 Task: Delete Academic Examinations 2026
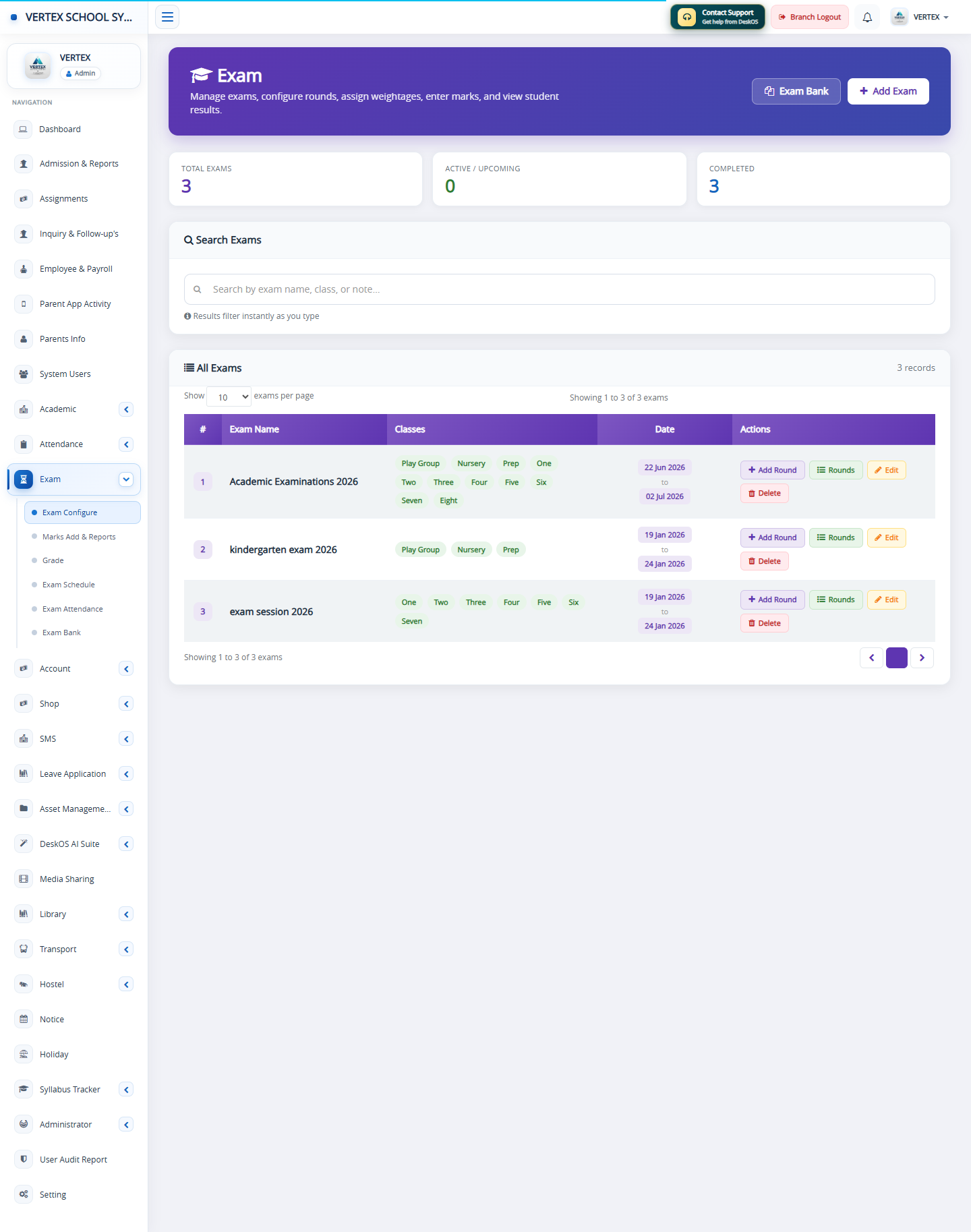click(x=764, y=493)
